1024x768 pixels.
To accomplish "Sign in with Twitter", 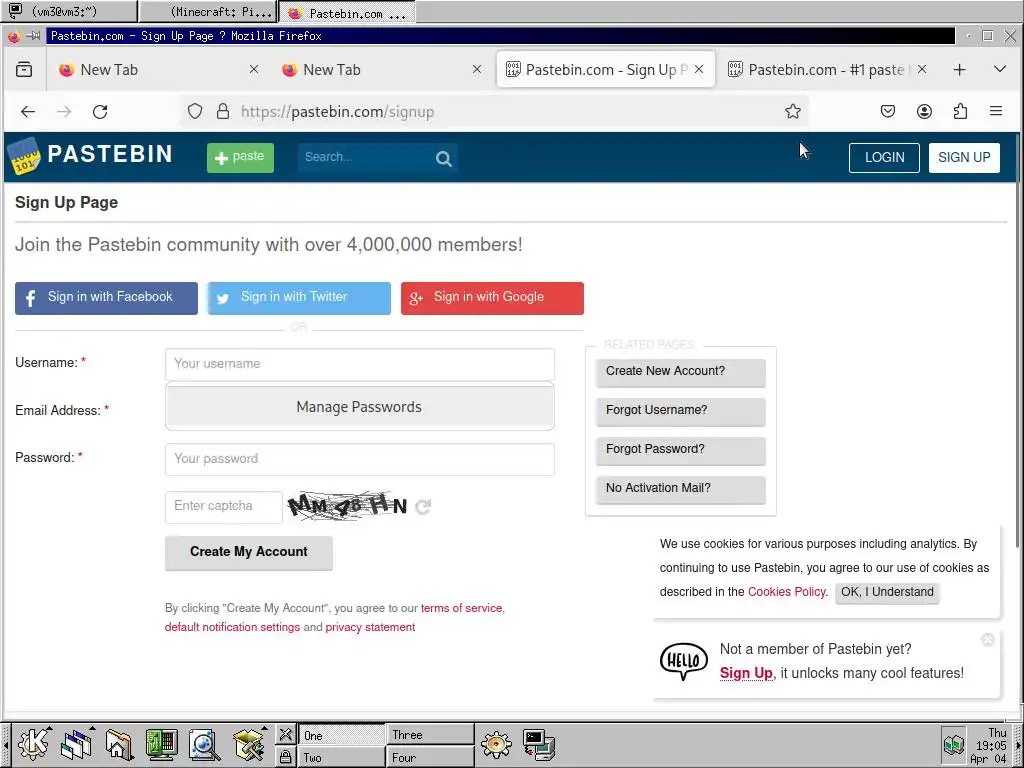I will 299,298.
